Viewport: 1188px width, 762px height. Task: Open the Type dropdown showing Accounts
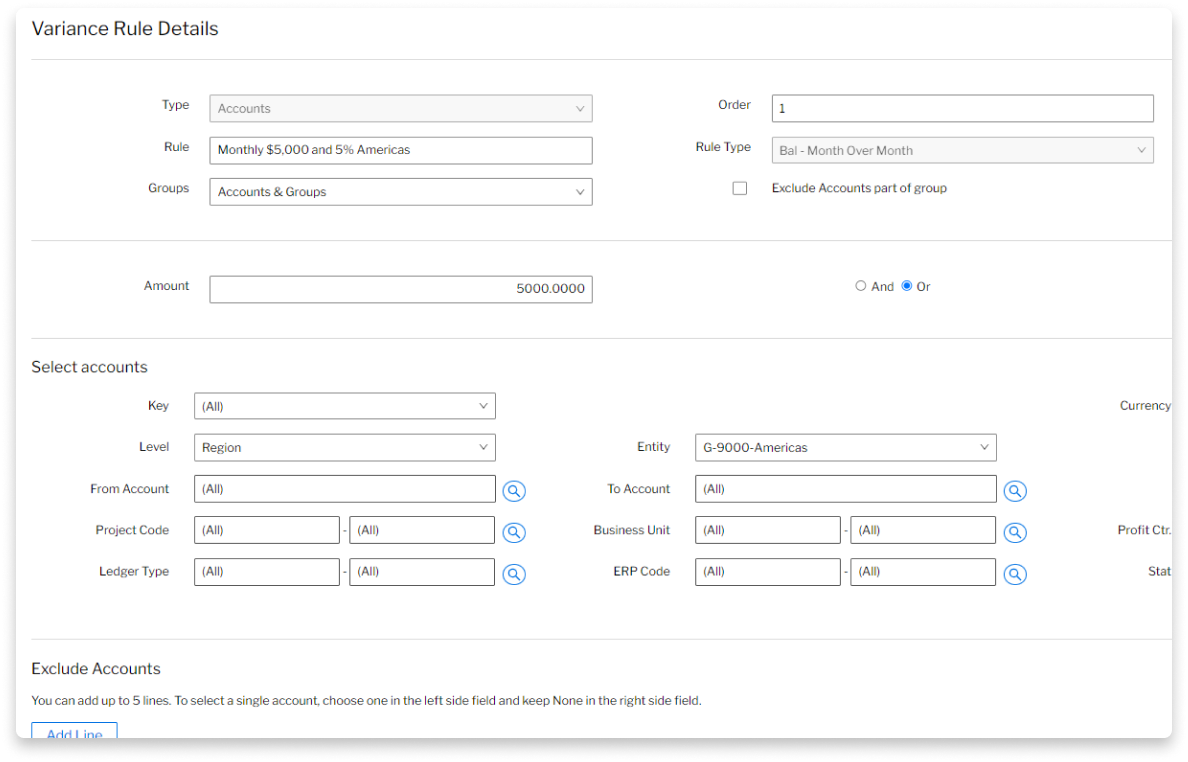(x=400, y=108)
